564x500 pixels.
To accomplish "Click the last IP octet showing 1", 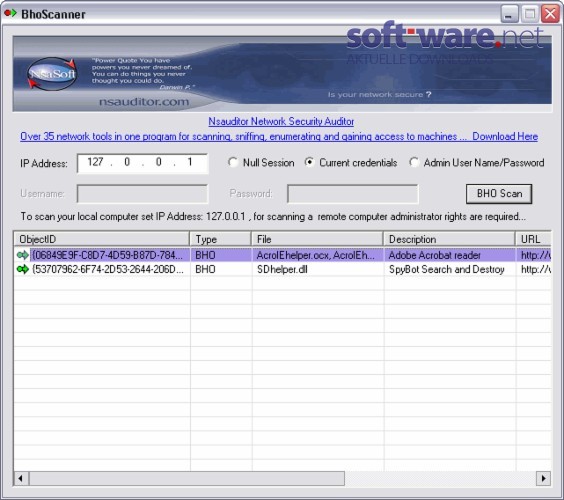I will 190,162.
